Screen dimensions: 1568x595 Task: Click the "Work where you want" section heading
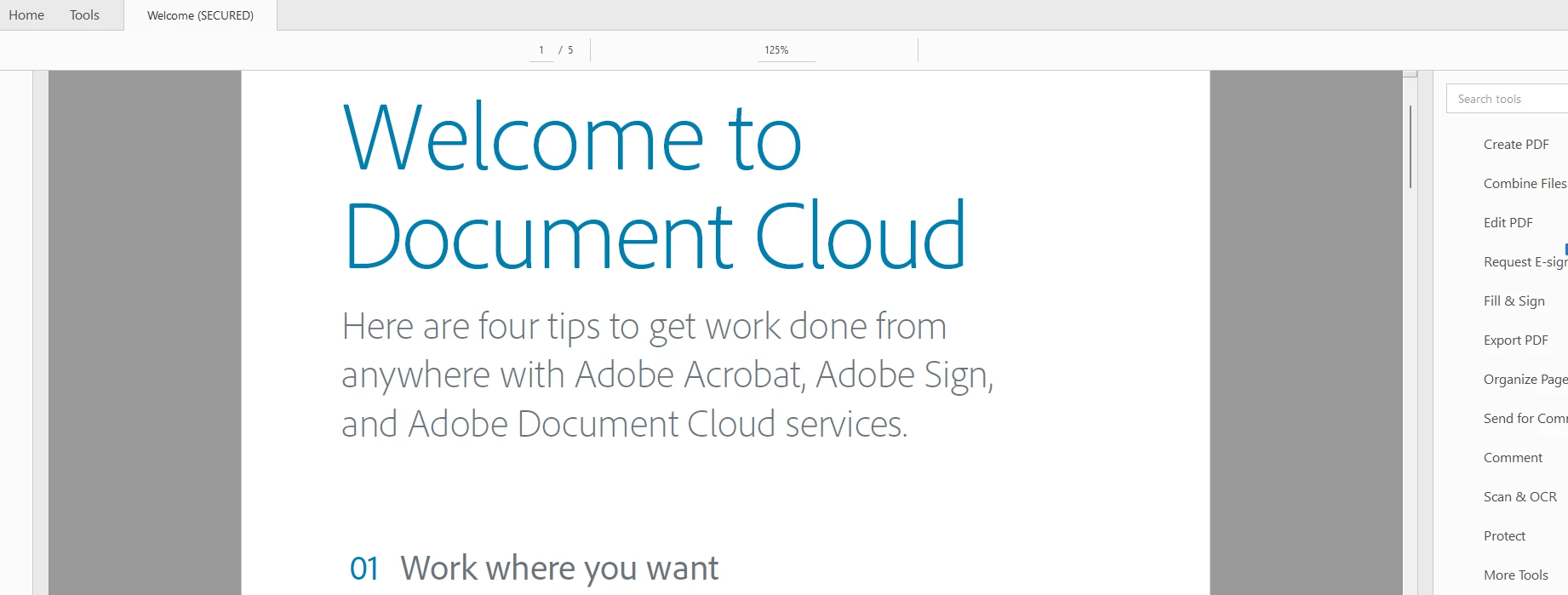pos(559,568)
